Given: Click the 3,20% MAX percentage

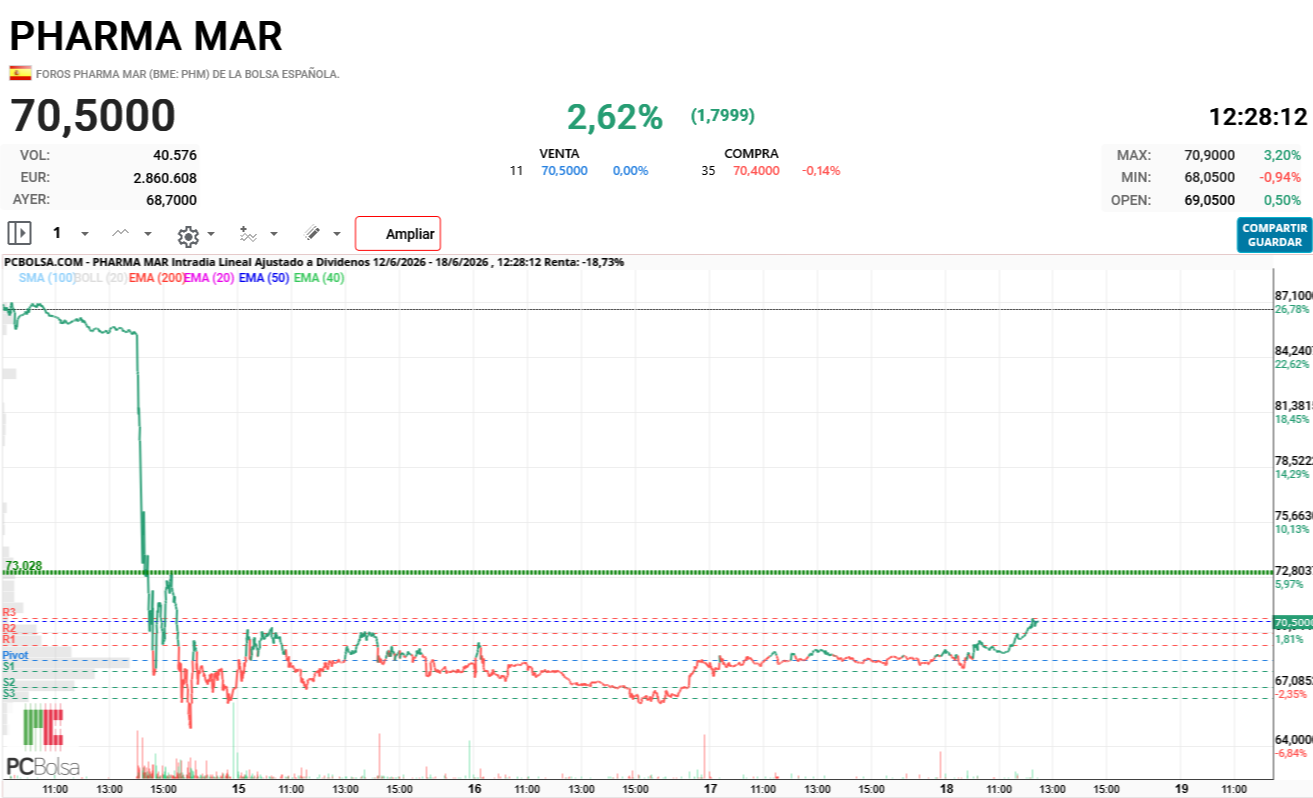Looking at the screenshot, I should [1282, 155].
